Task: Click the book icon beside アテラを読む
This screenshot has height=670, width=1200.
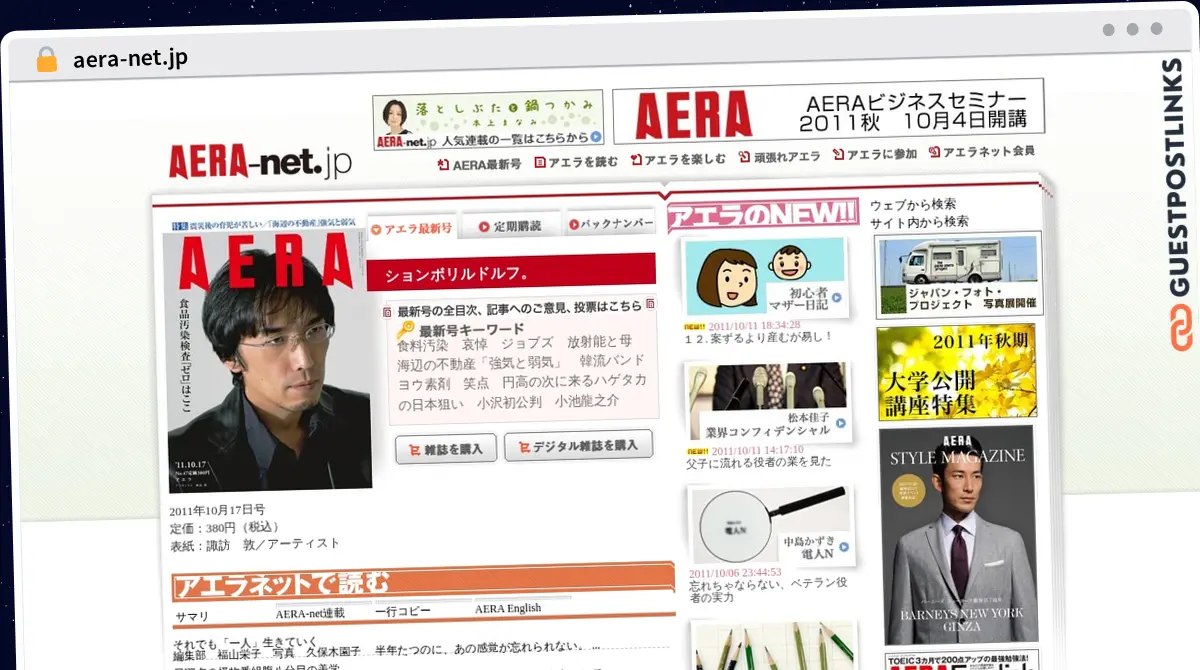Action: [540, 163]
